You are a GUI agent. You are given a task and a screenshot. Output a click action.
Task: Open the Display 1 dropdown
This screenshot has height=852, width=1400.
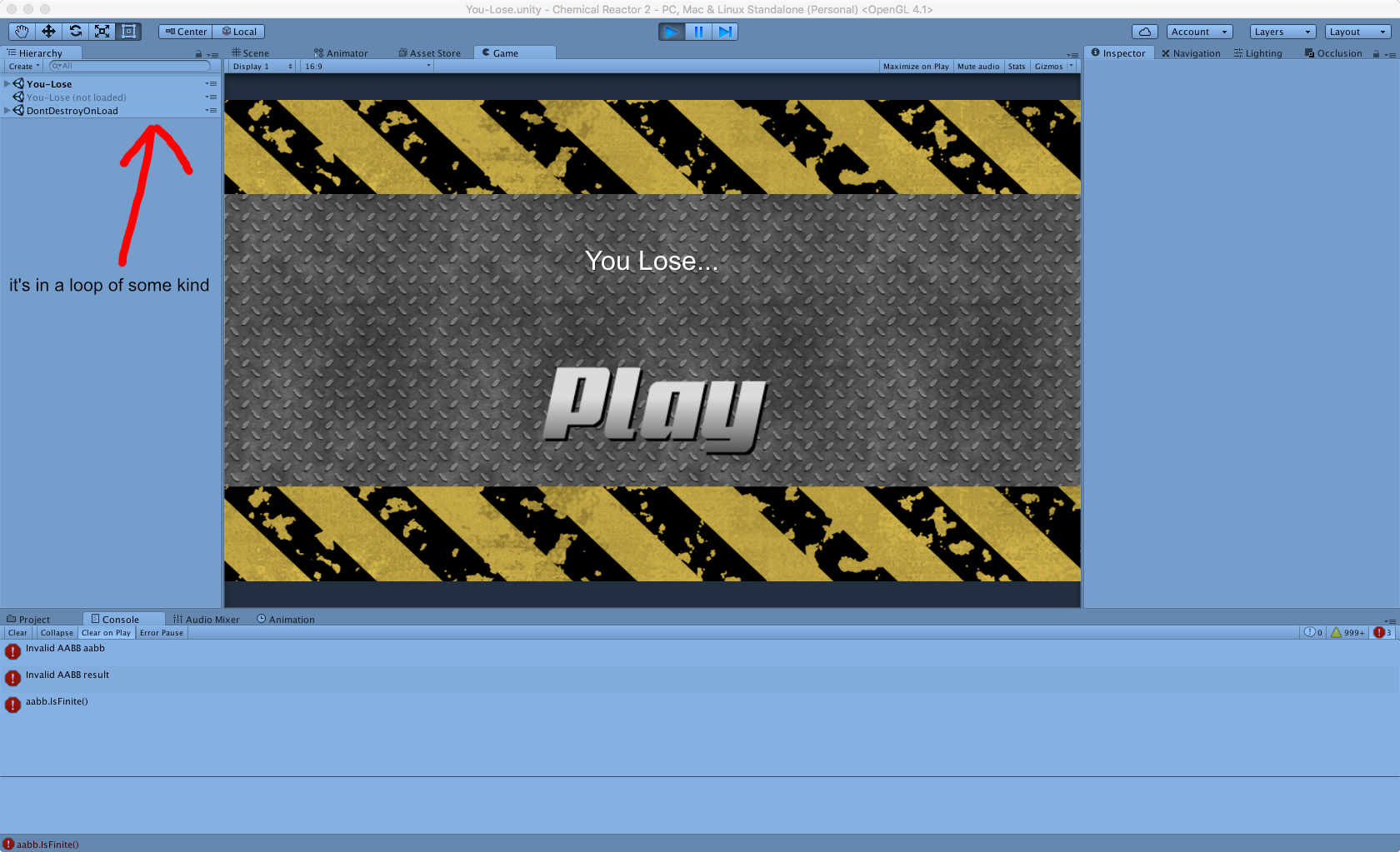tap(262, 66)
